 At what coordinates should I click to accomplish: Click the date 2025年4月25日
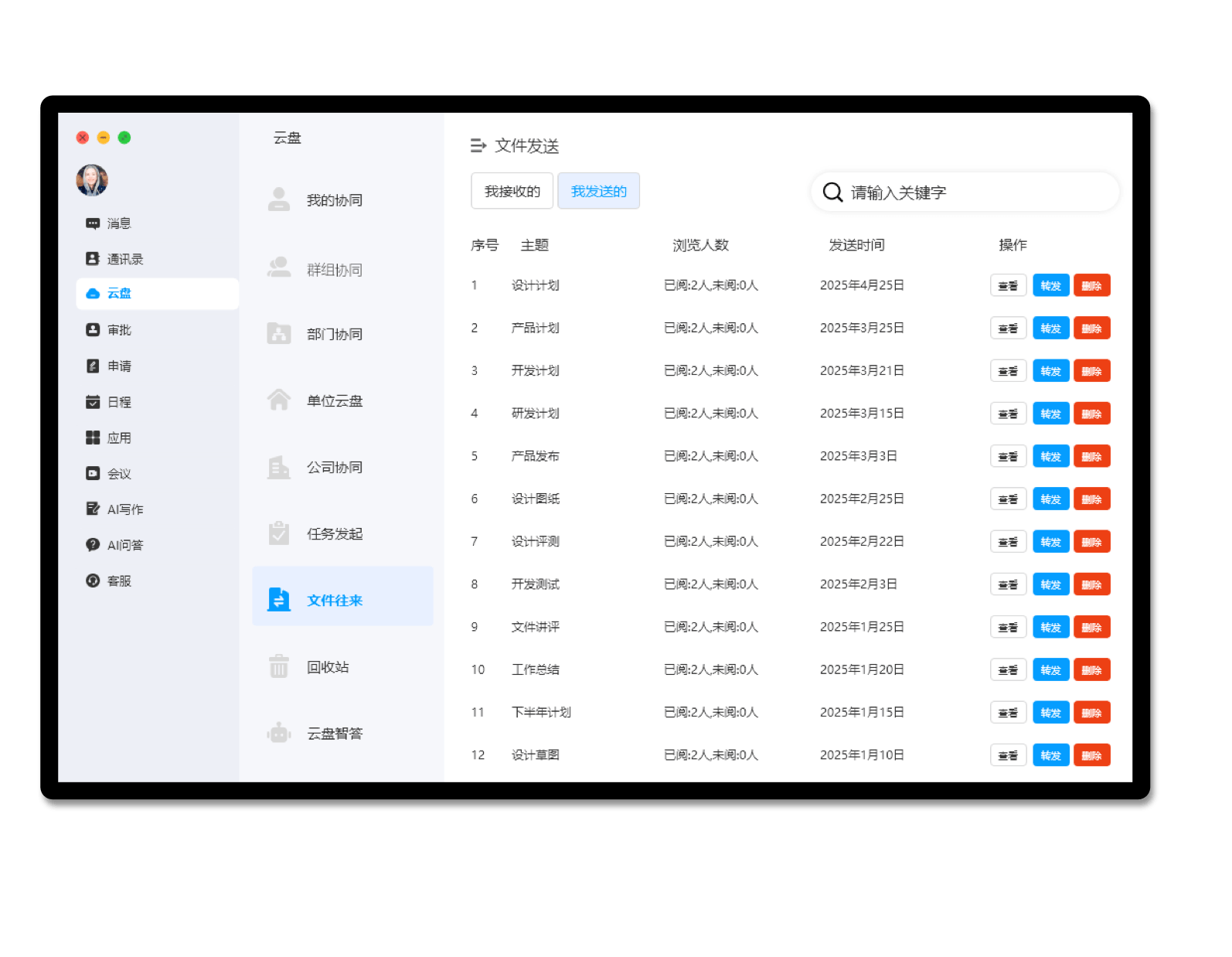[x=863, y=285]
